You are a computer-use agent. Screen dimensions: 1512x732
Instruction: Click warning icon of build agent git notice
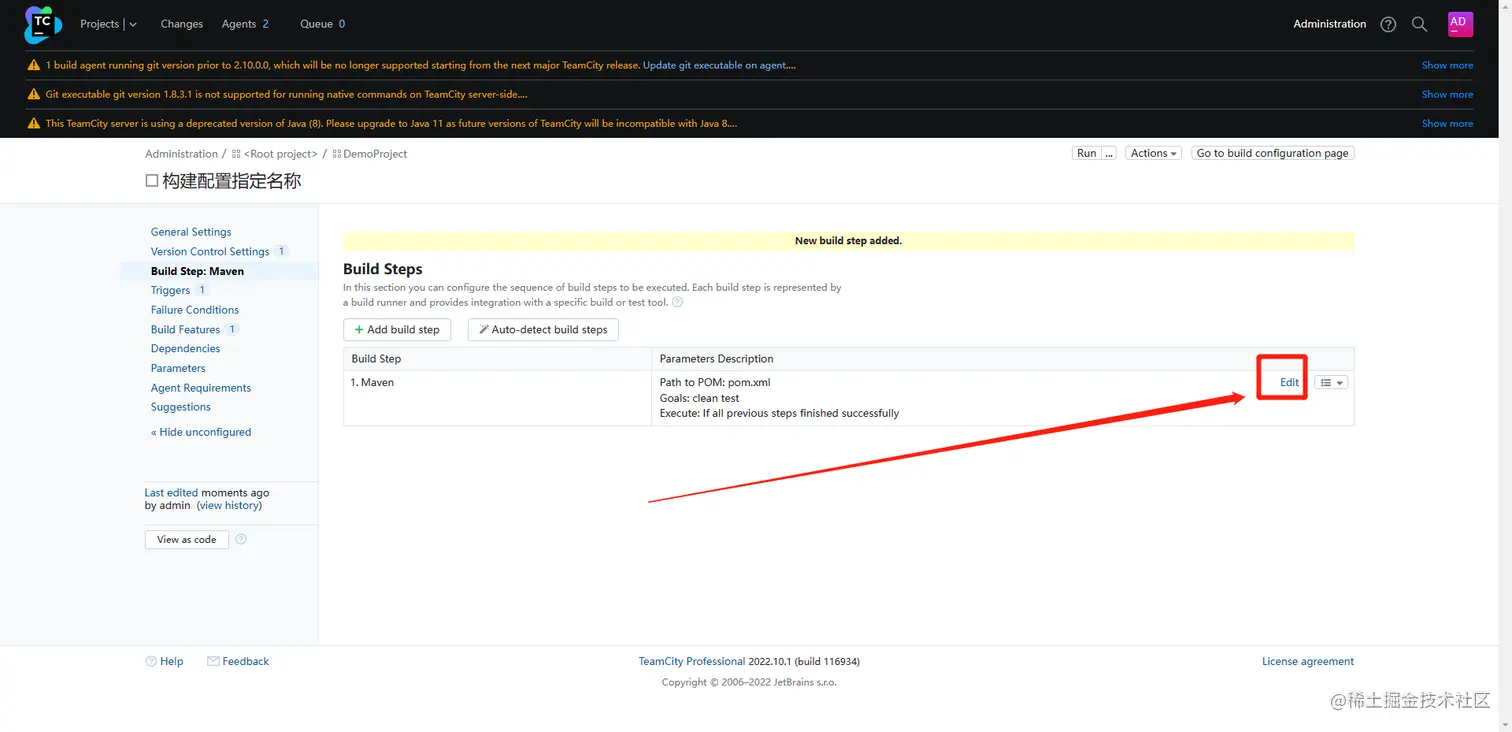point(34,65)
